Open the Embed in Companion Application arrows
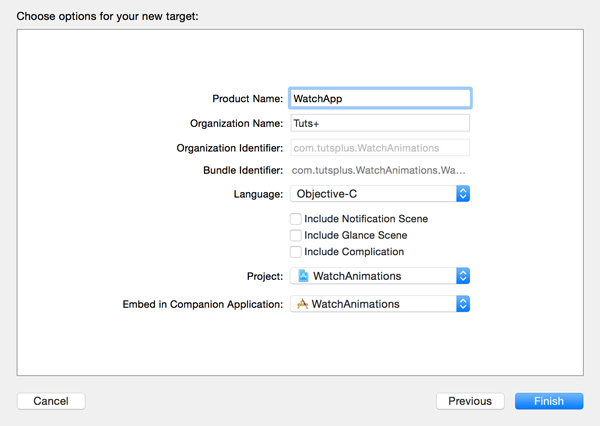Screen dimensions: 600x426 [462, 304]
